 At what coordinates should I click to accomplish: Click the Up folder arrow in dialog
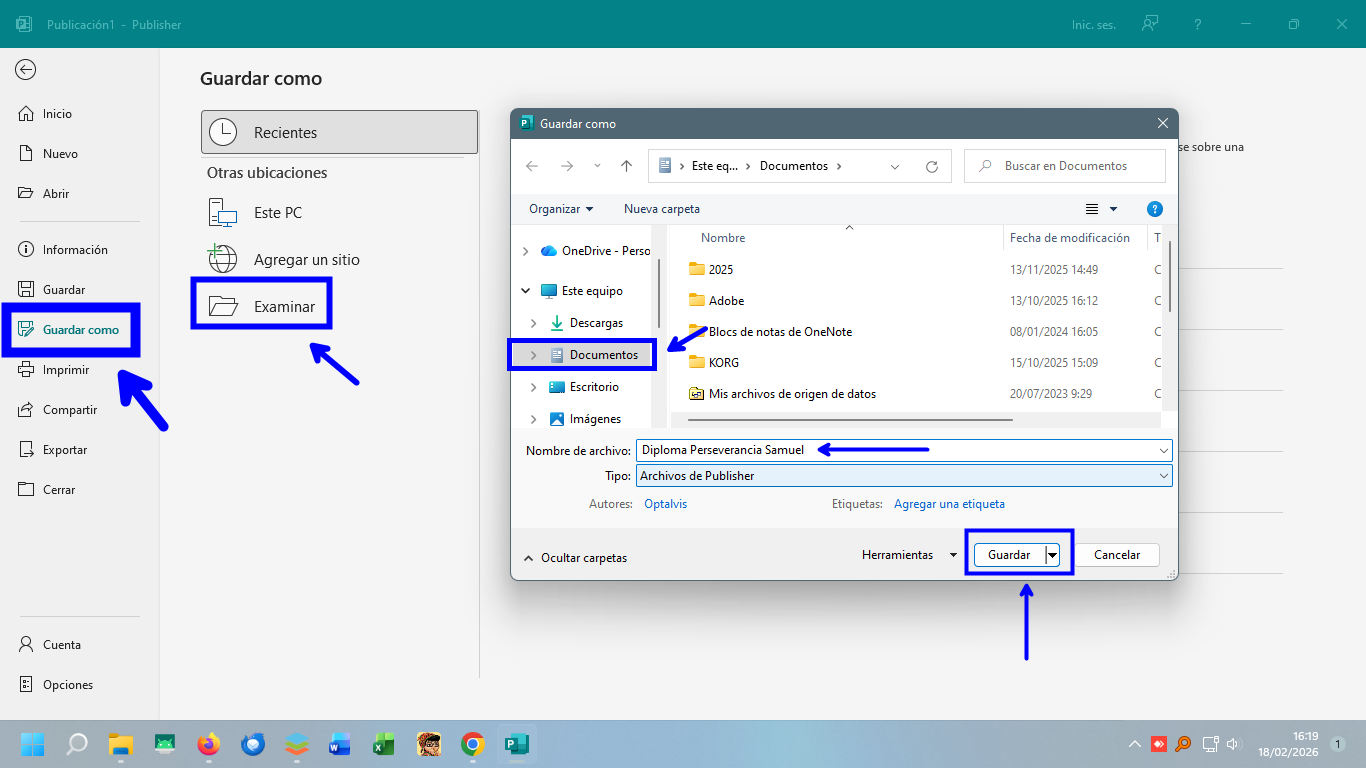coord(626,166)
